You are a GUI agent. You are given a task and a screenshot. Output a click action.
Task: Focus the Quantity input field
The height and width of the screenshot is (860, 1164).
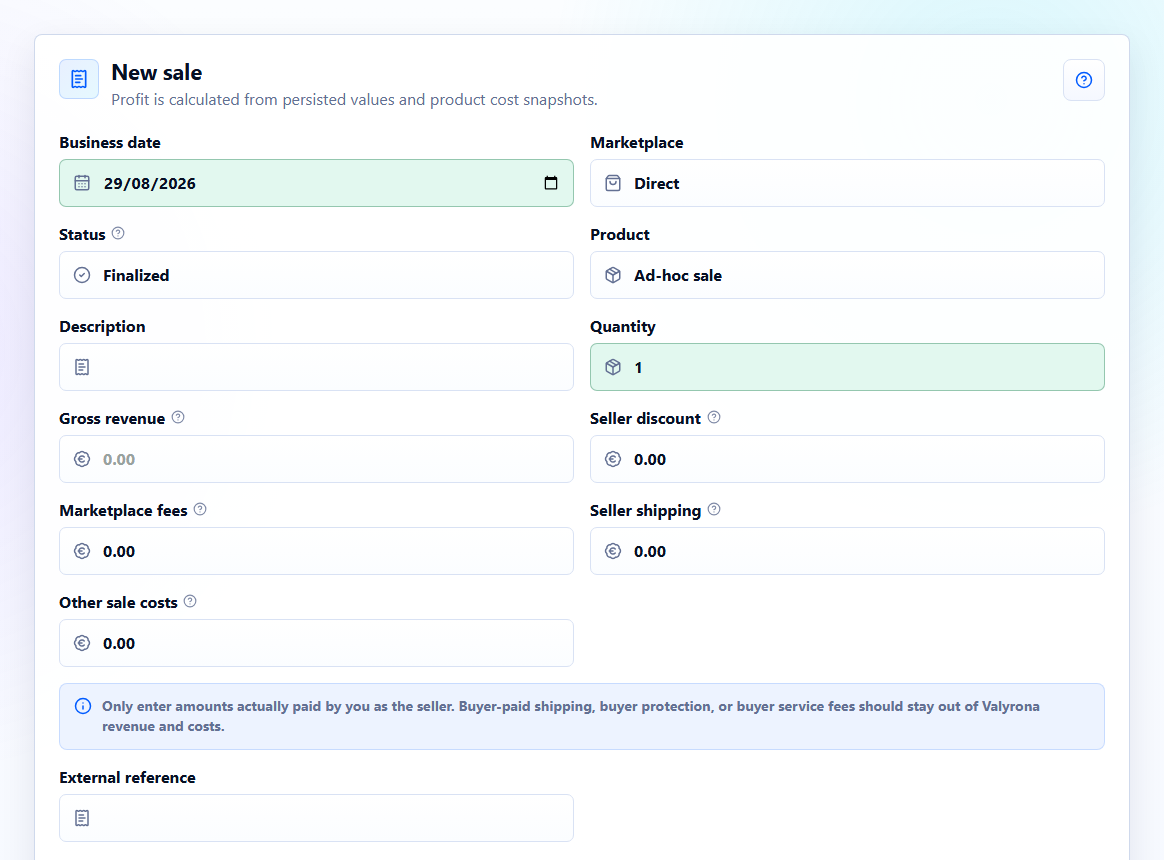847,367
